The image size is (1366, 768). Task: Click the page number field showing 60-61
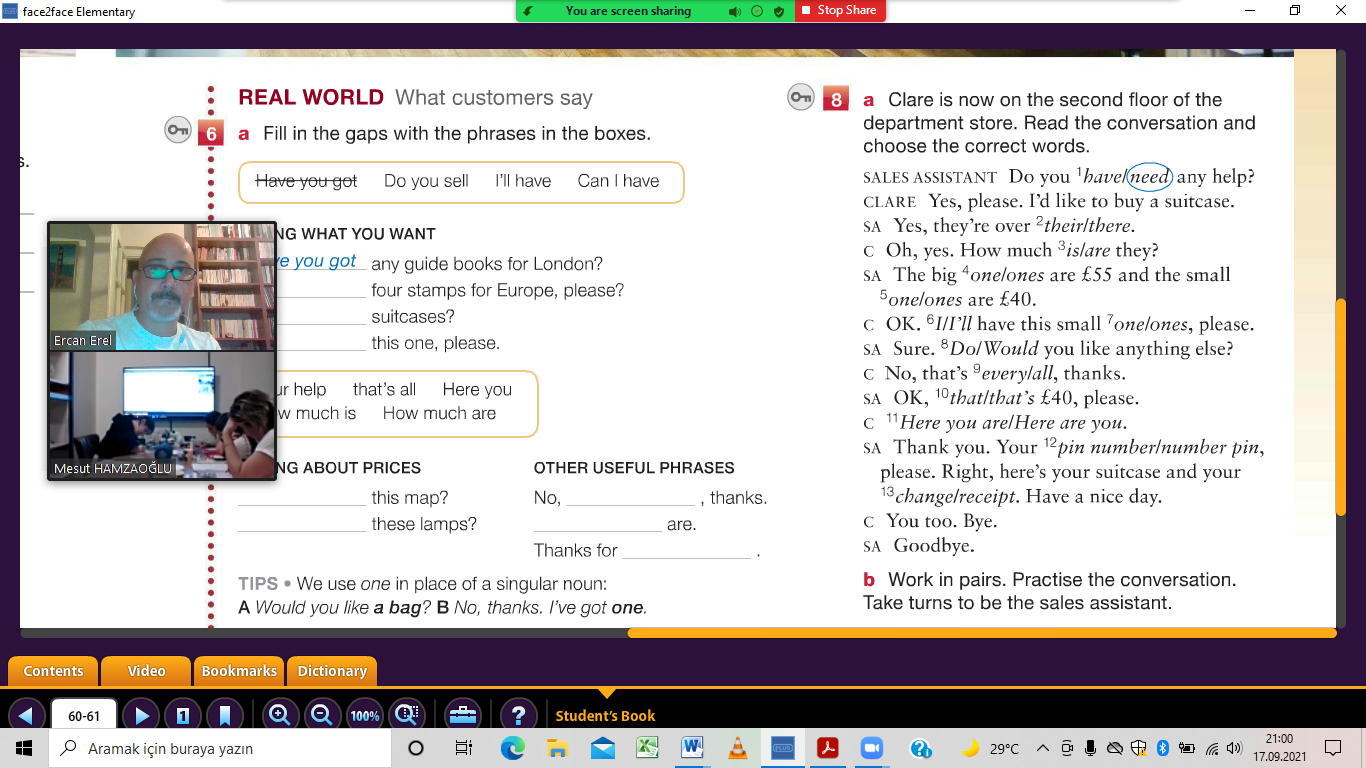tap(84, 716)
